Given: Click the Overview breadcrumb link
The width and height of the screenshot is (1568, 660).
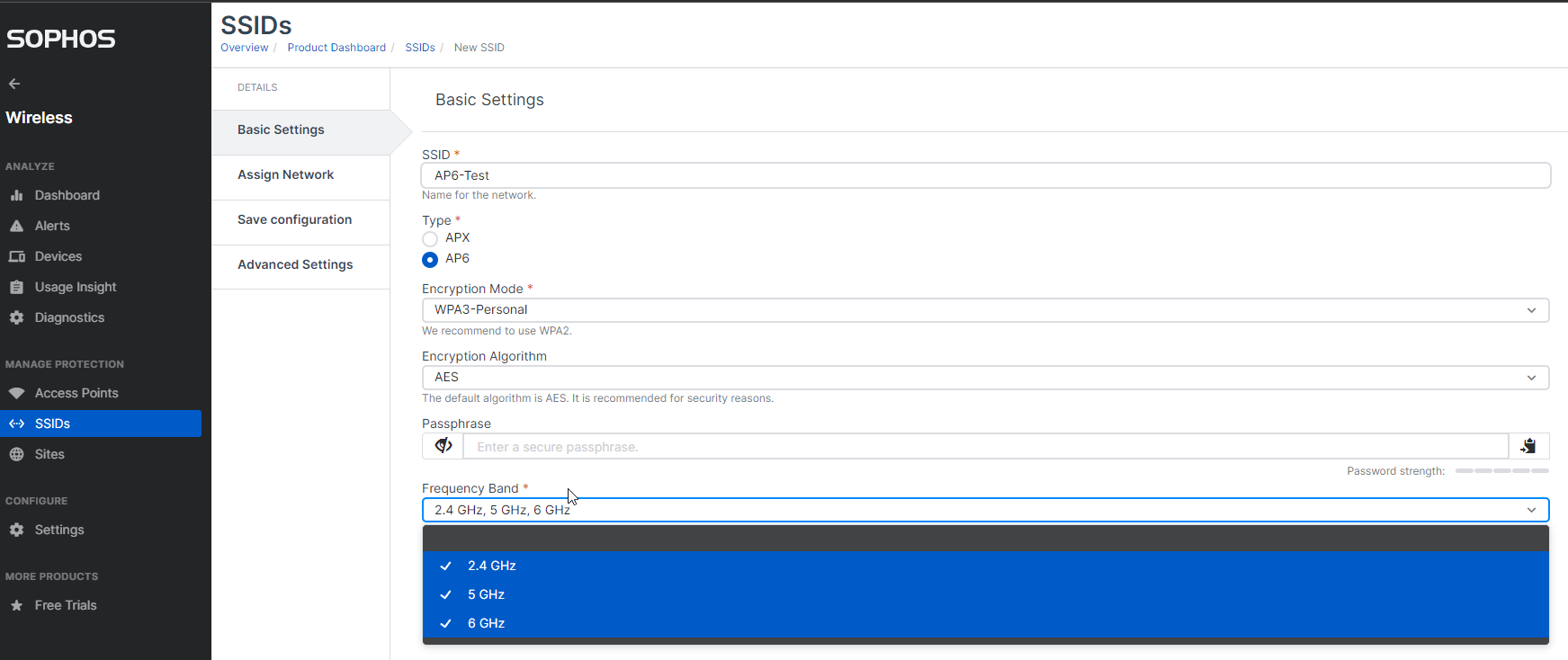Looking at the screenshot, I should [244, 48].
